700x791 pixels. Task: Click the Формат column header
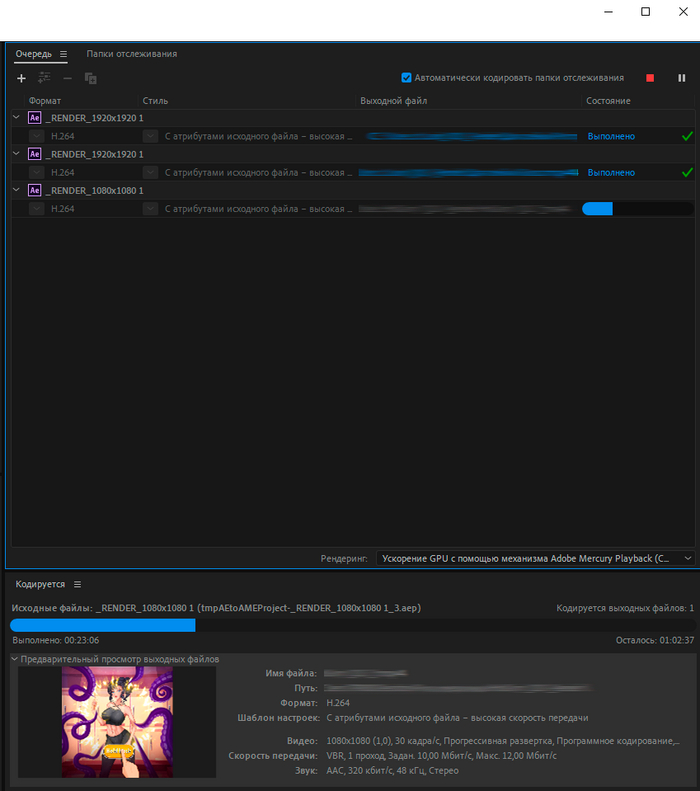tap(45, 101)
